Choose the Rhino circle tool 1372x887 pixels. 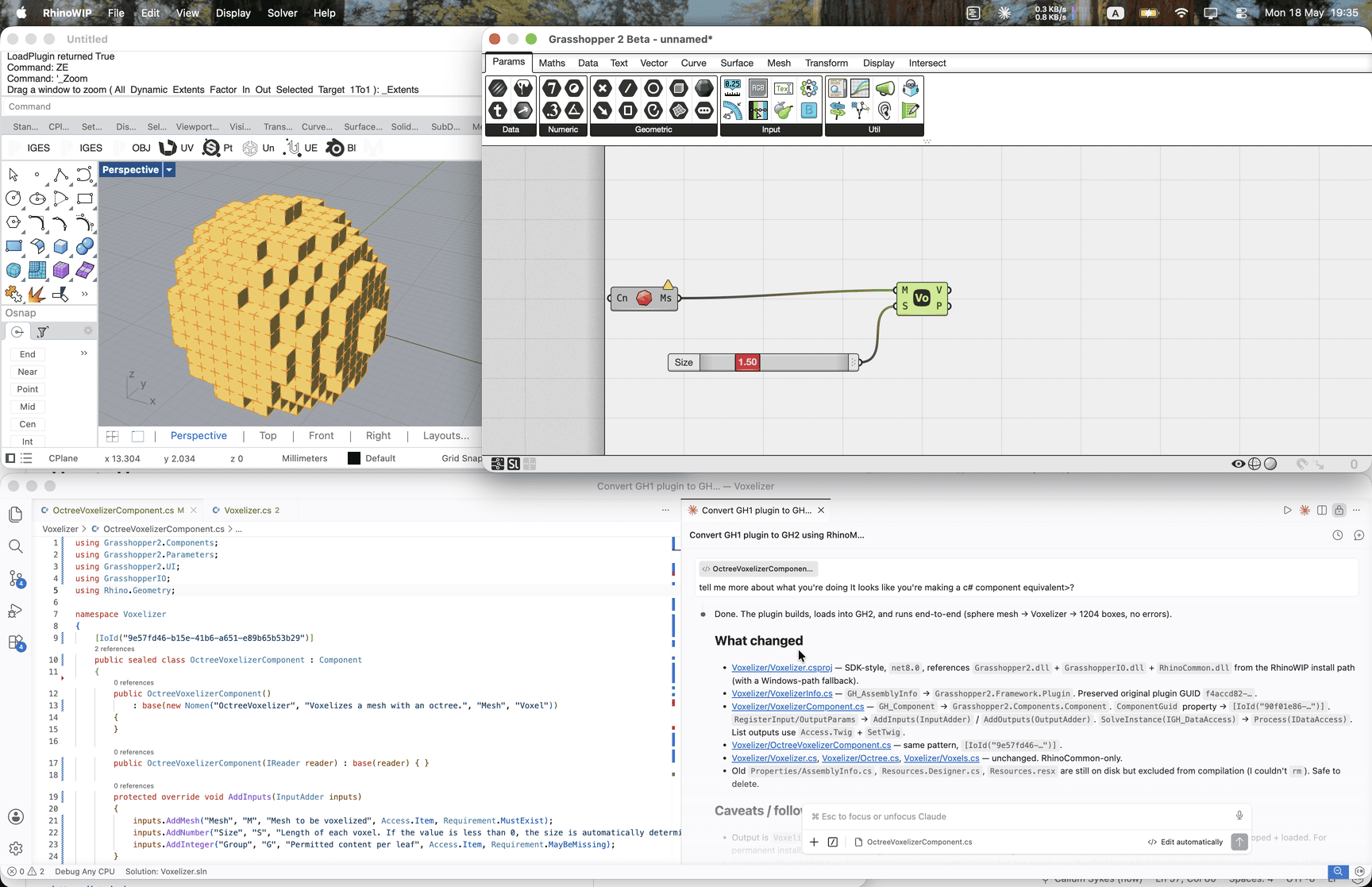click(13, 199)
